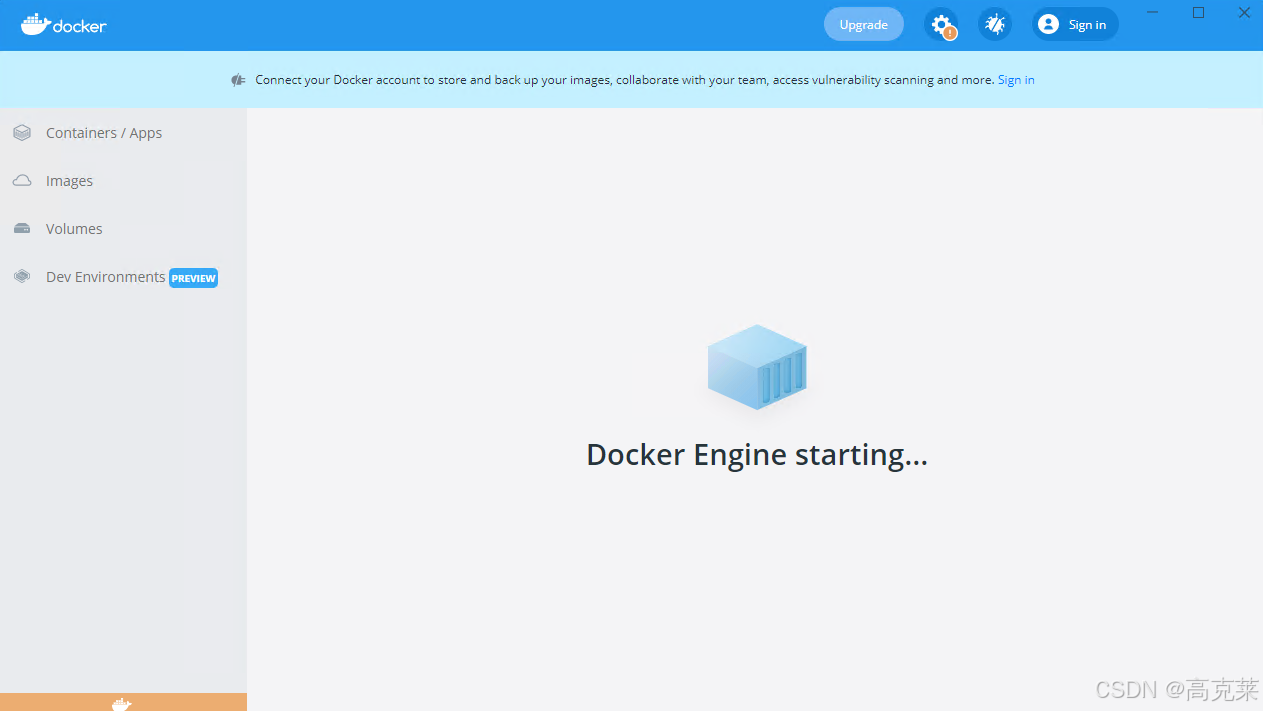Image resolution: width=1263 pixels, height=711 pixels.
Task: Click the Troubleshoot bug icon
Action: pyautogui.click(x=994, y=24)
